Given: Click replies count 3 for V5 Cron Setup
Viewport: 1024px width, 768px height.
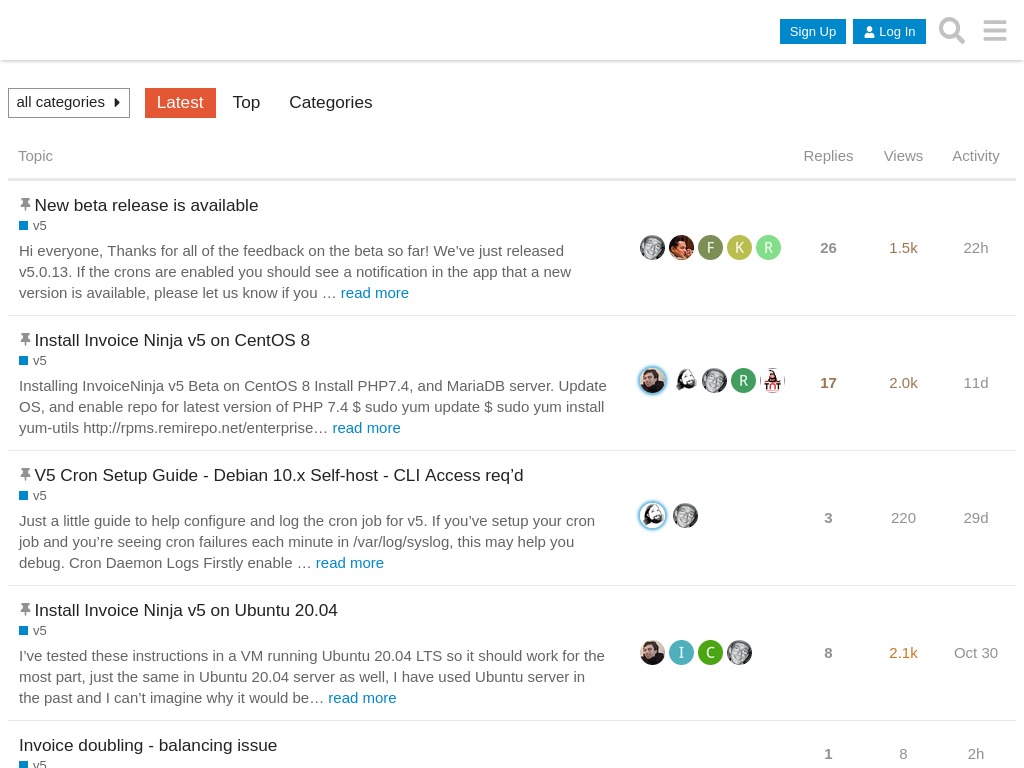Looking at the screenshot, I should click(x=828, y=518).
